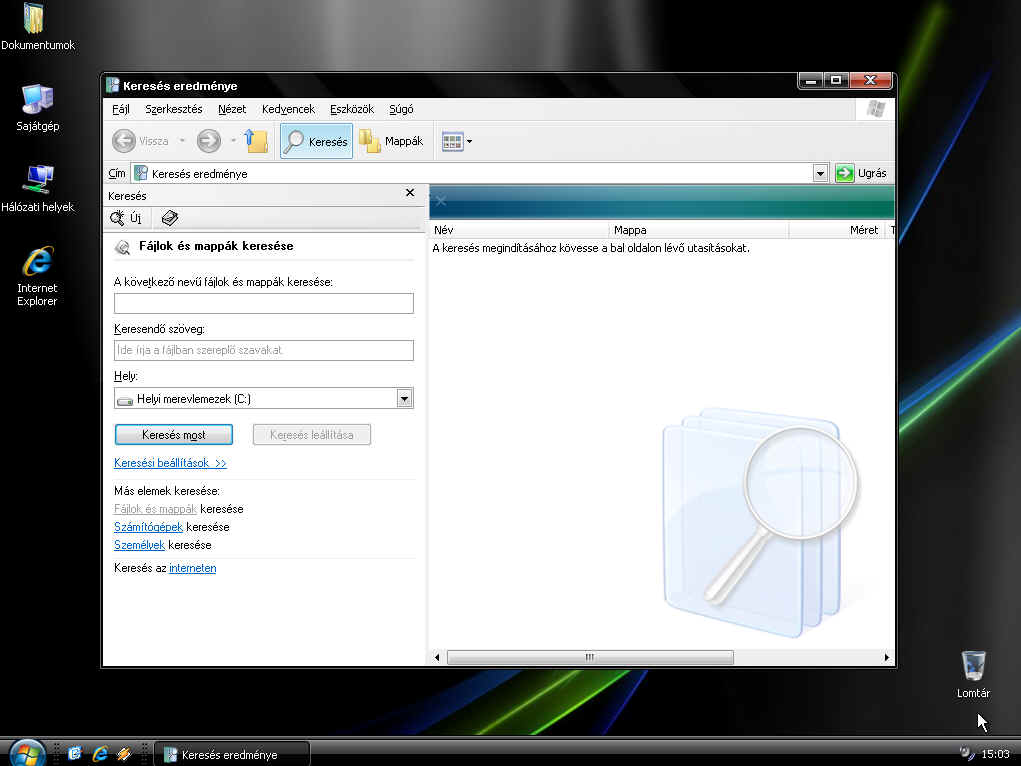Open the Fájl menu
The image size is (1021, 766).
click(x=121, y=109)
